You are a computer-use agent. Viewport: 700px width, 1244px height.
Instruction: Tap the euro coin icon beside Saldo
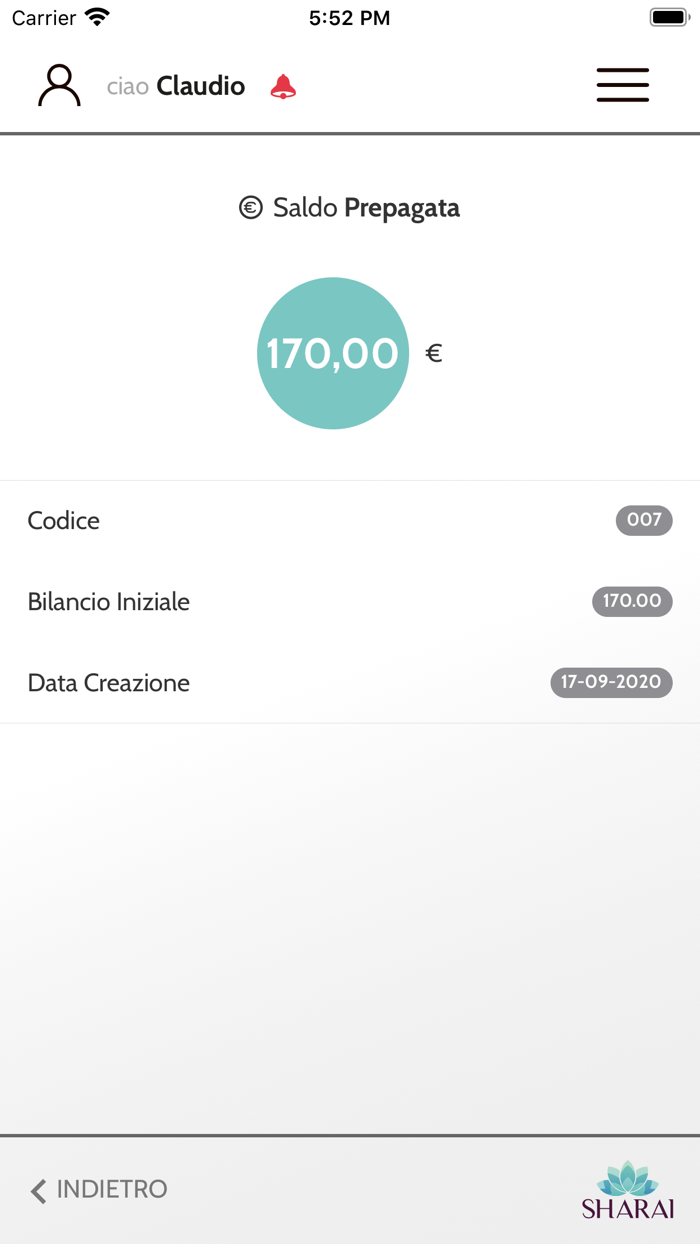pos(250,208)
